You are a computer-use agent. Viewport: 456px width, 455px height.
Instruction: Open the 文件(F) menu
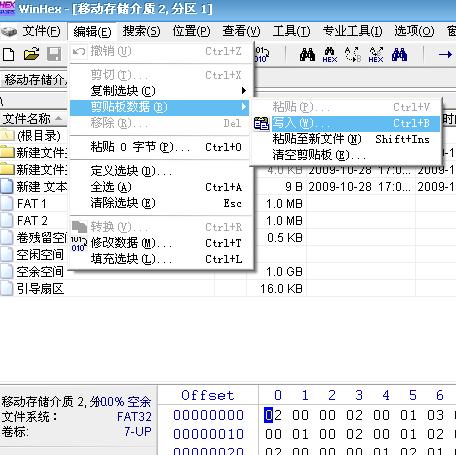tap(41, 32)
